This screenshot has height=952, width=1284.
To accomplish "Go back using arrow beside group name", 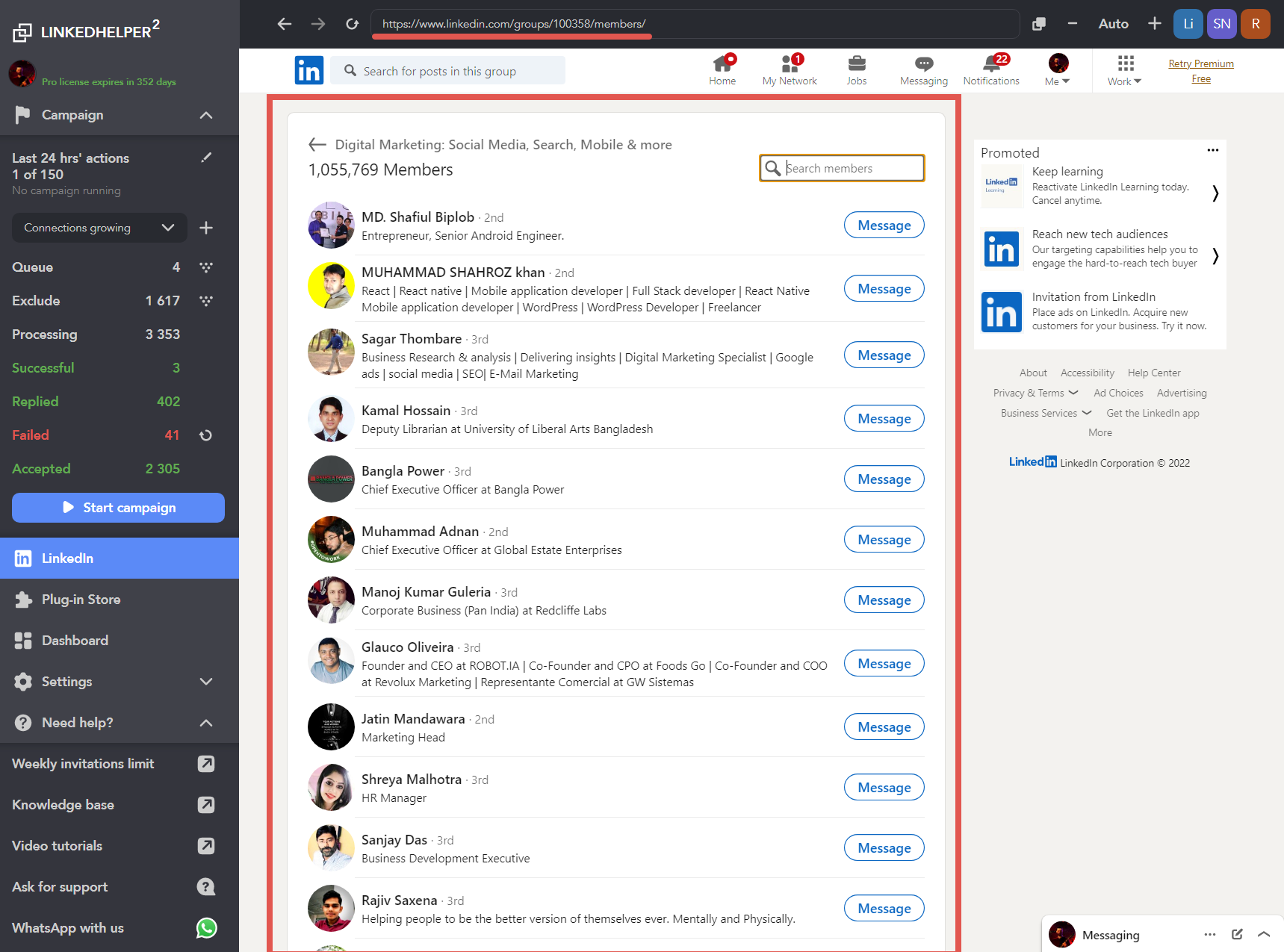I will pos(317,145).
